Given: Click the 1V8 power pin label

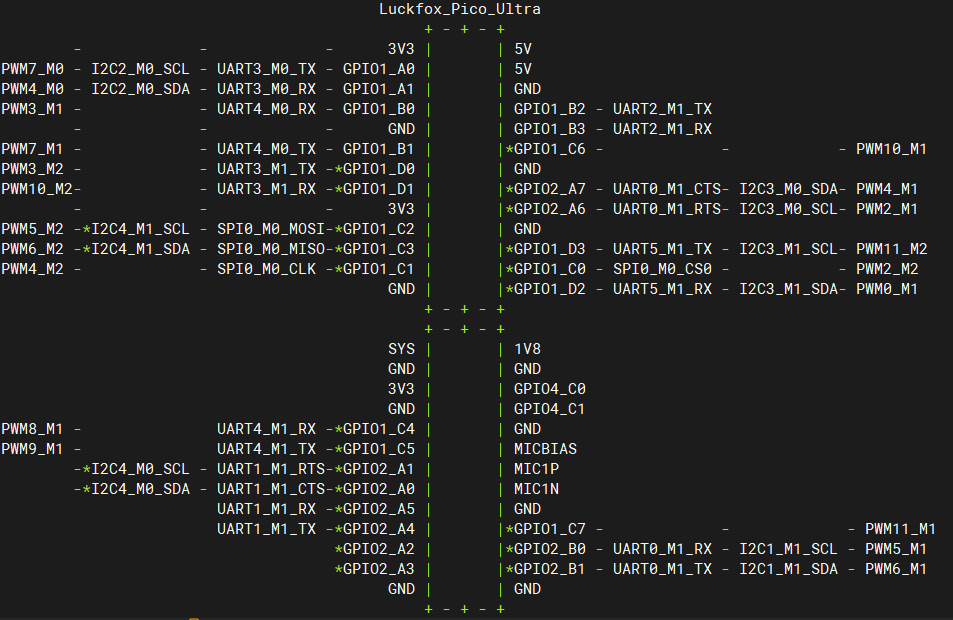Looking at the screenshot, I should click(x=527, y=349).
